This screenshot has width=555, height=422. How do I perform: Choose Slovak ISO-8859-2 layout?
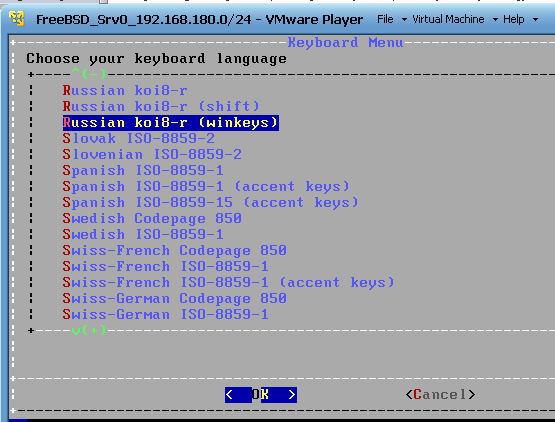138,138
